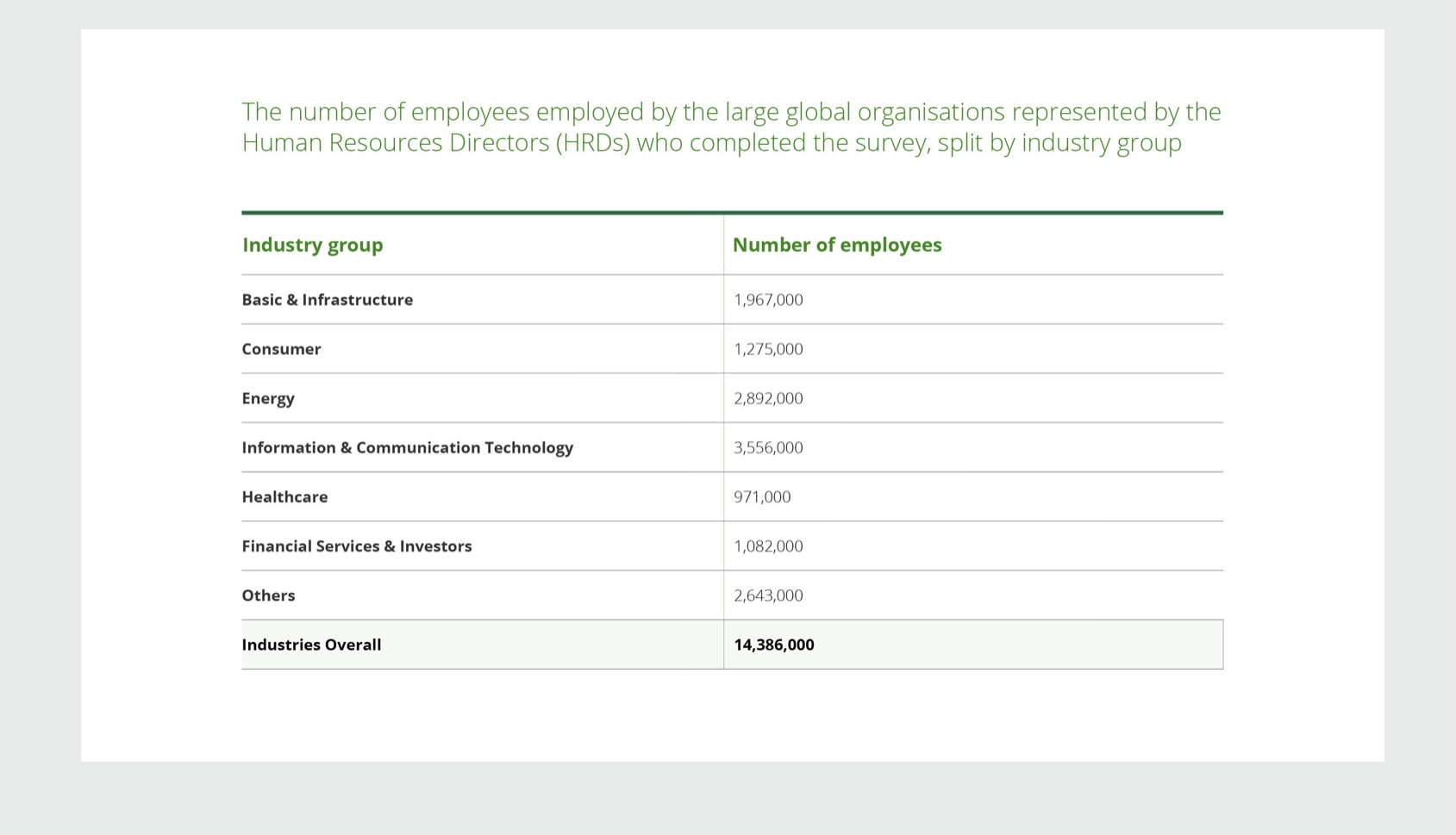Click the Industries Overall summary row
The height and width of the screenshot is (835, 1456).
(312, 644)
